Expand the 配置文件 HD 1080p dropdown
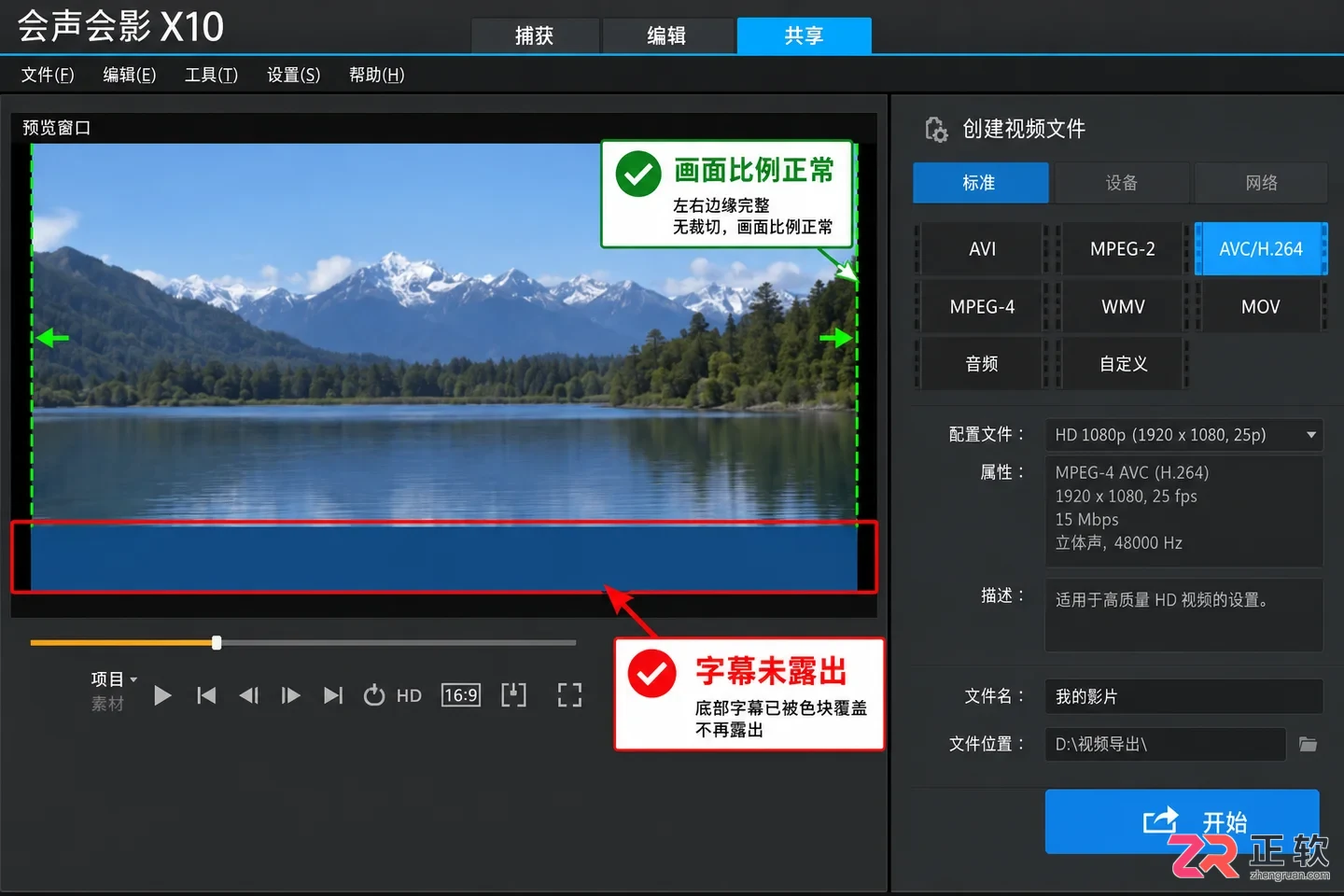This screenshot has width=1344, height=896. (1183, 435)
